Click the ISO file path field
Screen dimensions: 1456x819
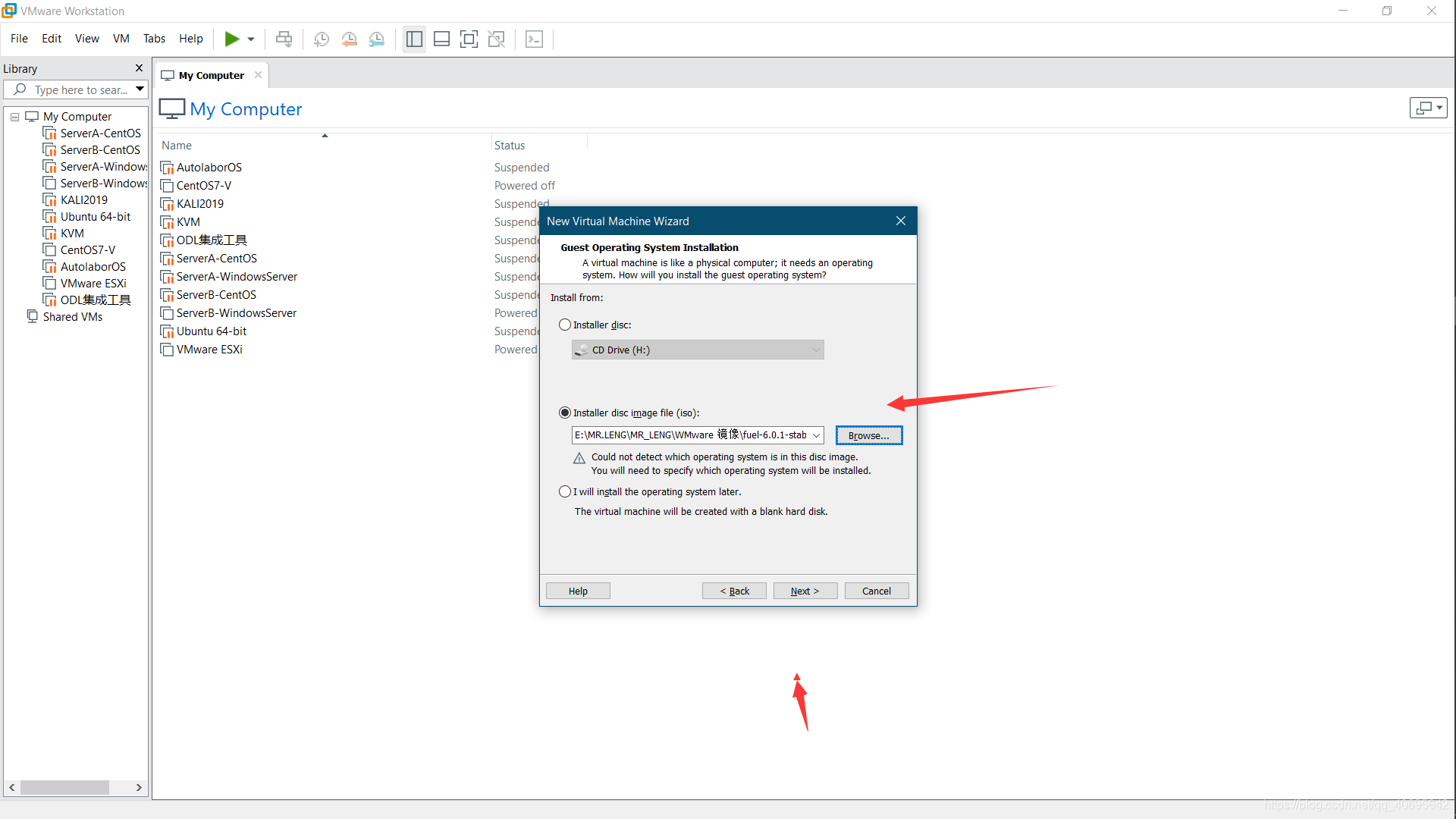(690, 435)
